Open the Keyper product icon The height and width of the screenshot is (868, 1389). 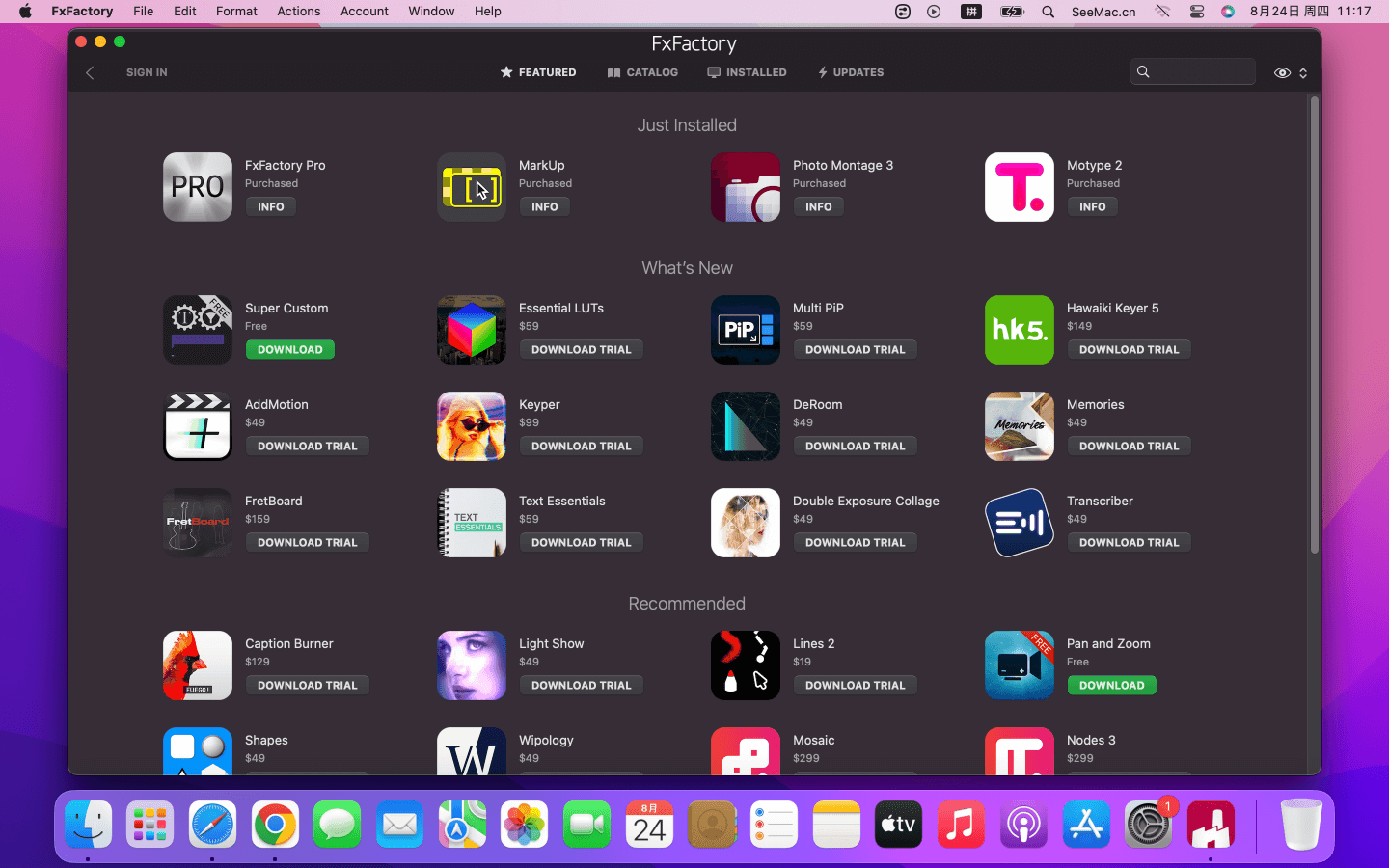pos(472,426)
